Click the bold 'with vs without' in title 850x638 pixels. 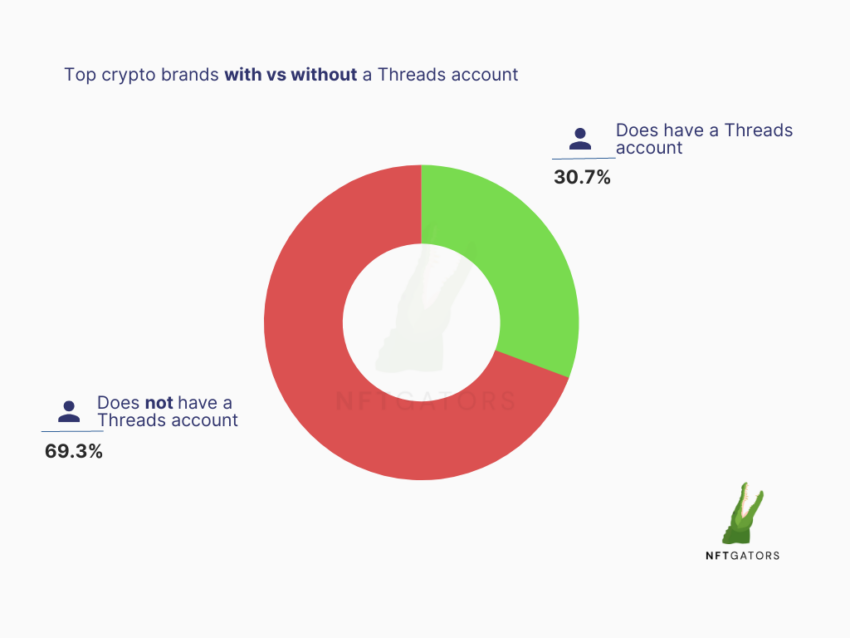tap(291, 74)
